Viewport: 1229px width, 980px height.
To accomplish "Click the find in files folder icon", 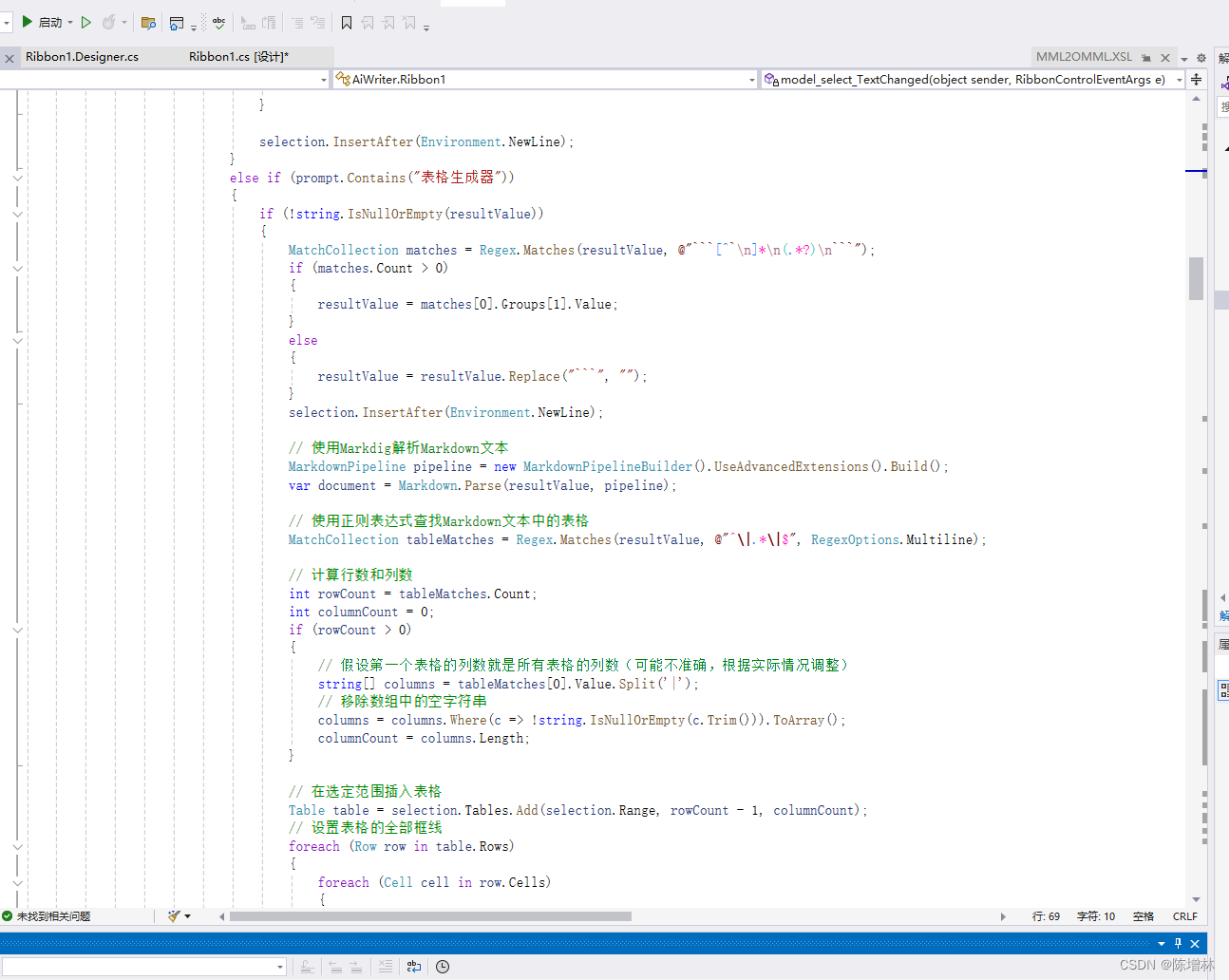I will pyautogui.click(x=148, y=23).
